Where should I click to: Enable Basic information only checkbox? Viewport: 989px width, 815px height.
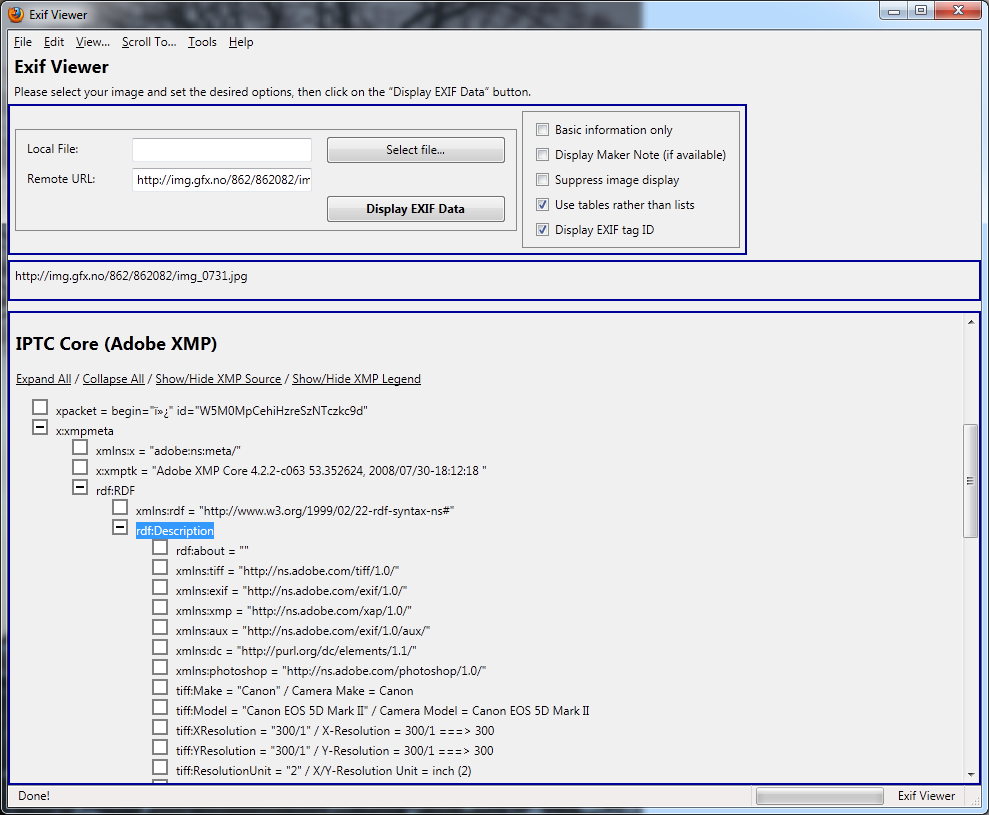click(542, 129)
